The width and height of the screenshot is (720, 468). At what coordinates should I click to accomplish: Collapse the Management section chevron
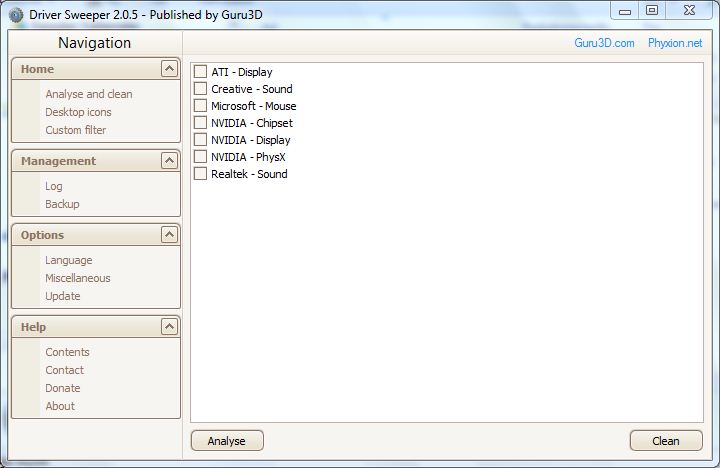coord(169,161)
